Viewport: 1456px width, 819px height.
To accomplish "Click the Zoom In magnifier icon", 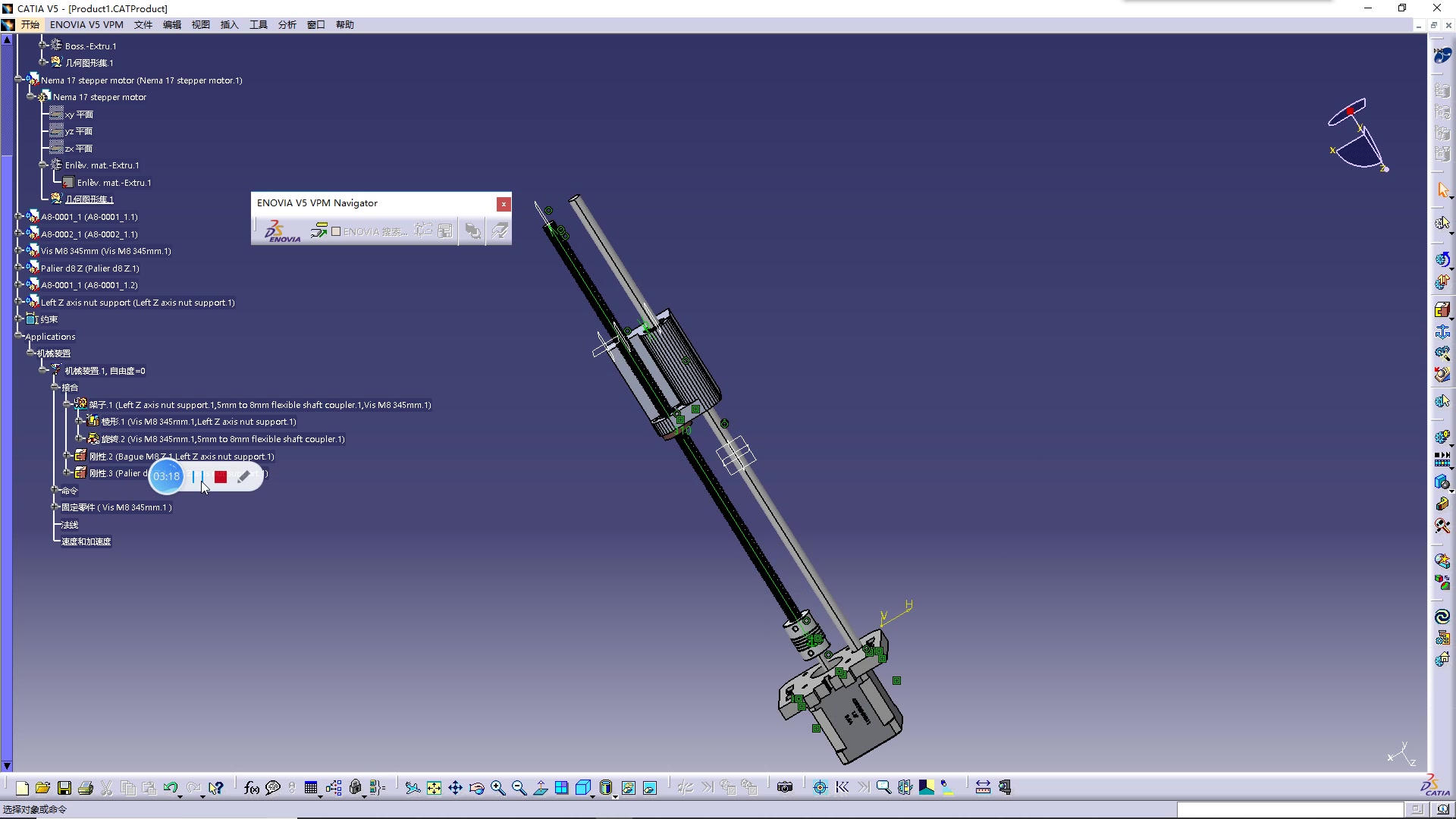I will pyautogui.click(x=497, y=788).
